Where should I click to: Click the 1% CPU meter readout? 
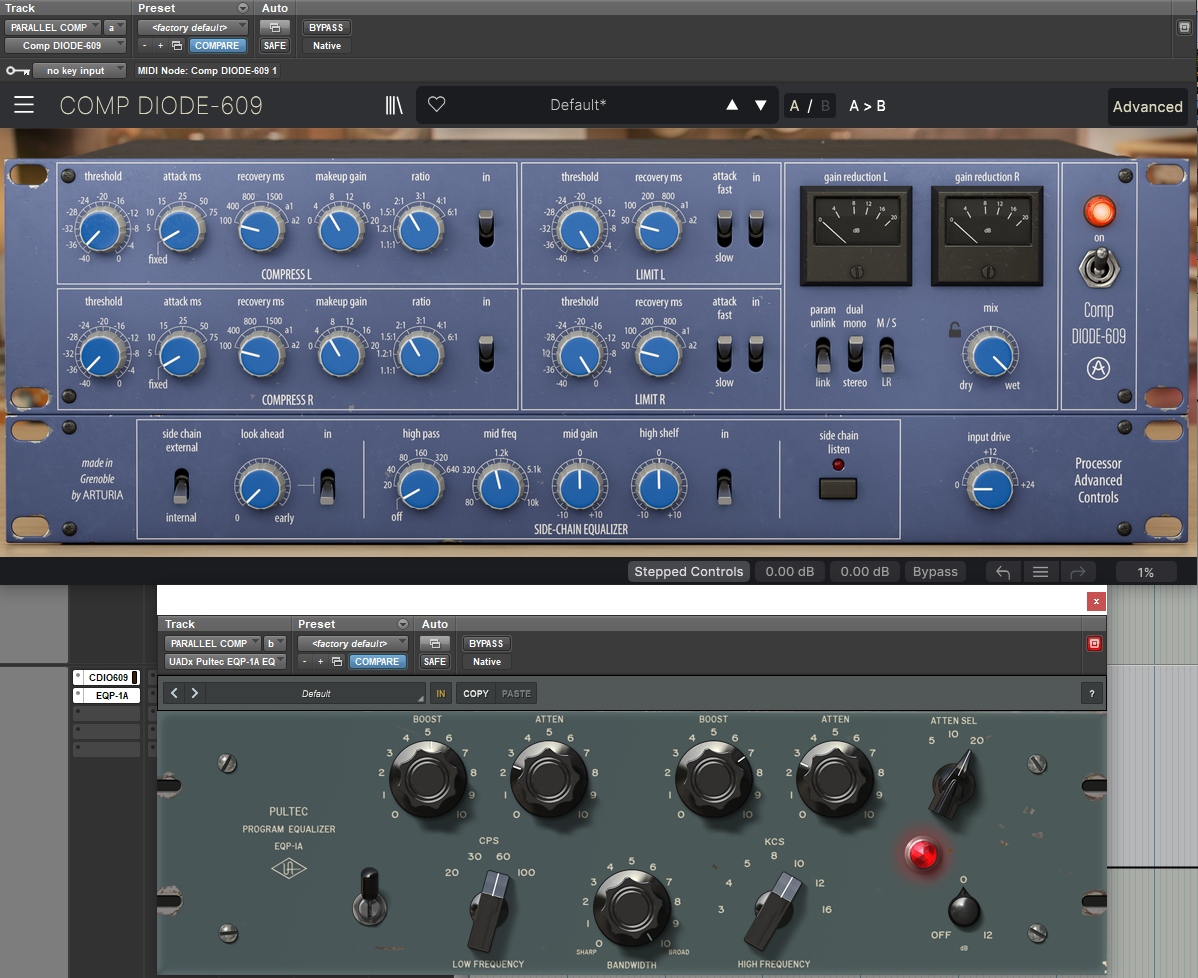pyautogui.click(x=1145, y=572)
